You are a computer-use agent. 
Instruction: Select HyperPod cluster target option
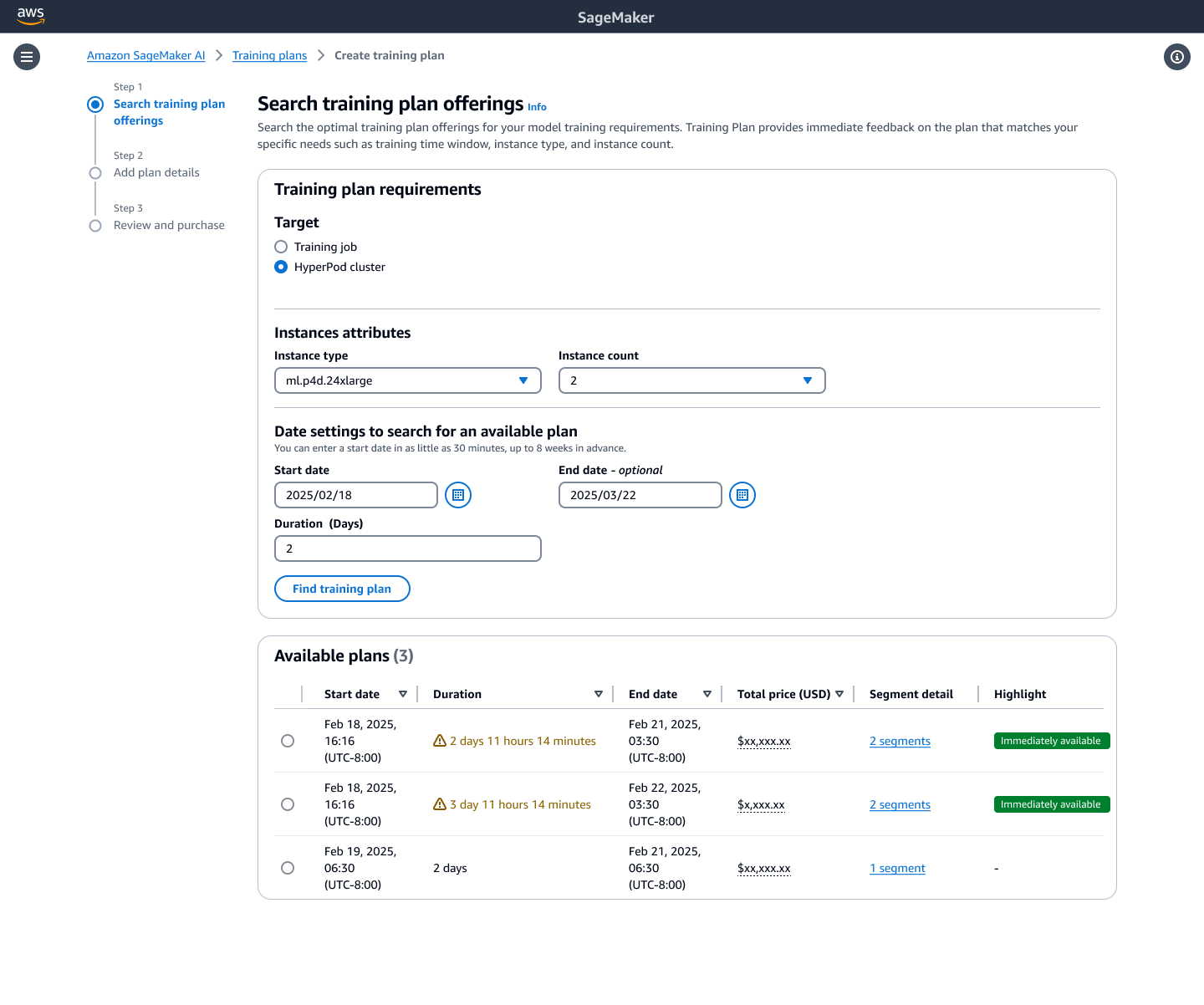[x=281, y=267]
